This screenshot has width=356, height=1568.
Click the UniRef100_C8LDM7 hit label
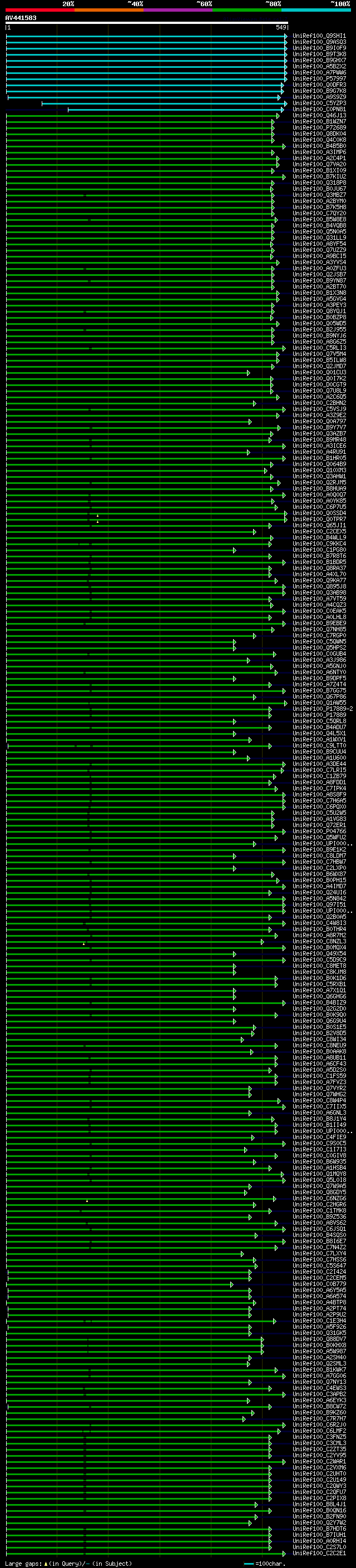click(319, 856)
